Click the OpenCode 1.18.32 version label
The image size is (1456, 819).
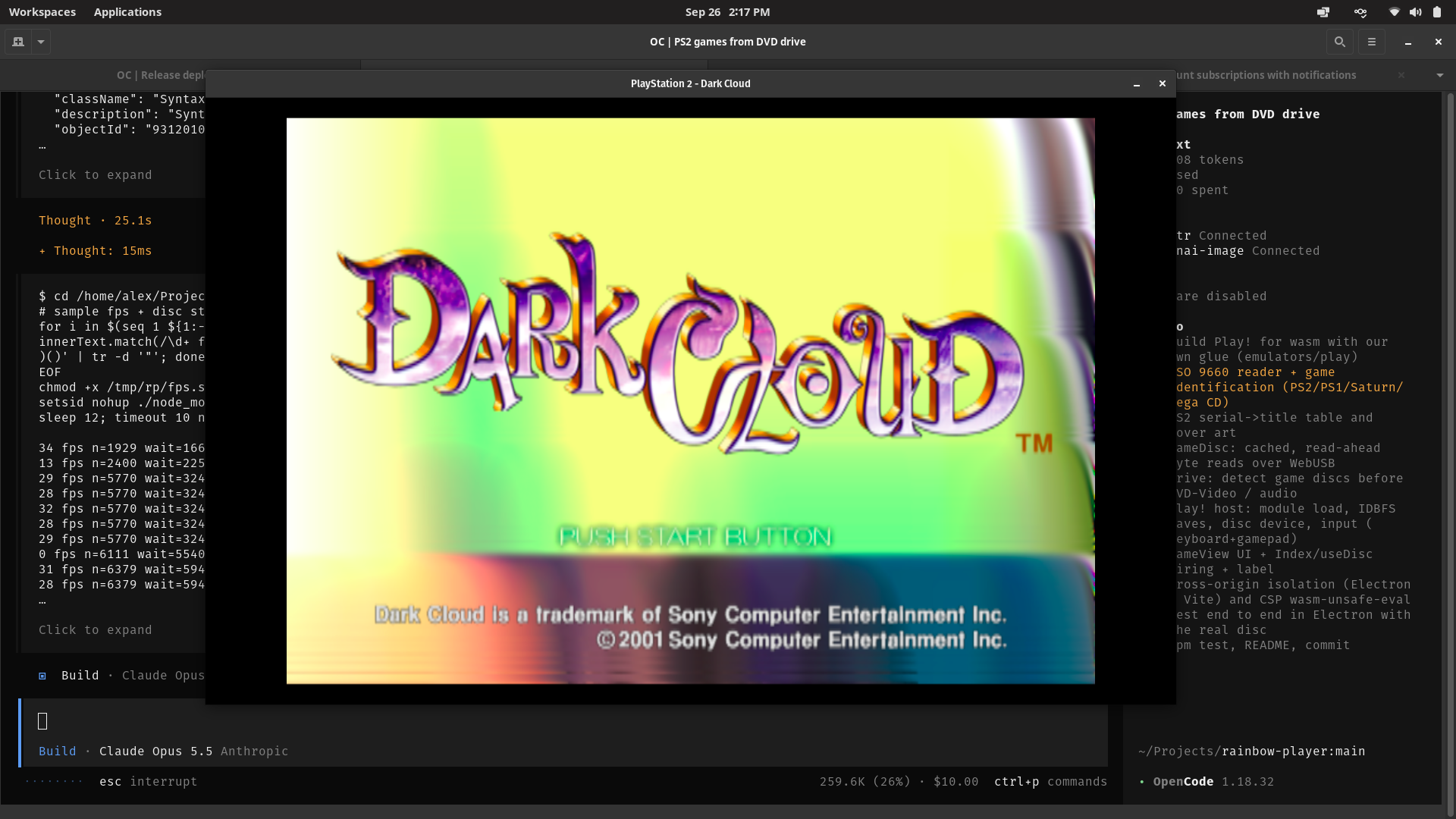coord(1214,782)
